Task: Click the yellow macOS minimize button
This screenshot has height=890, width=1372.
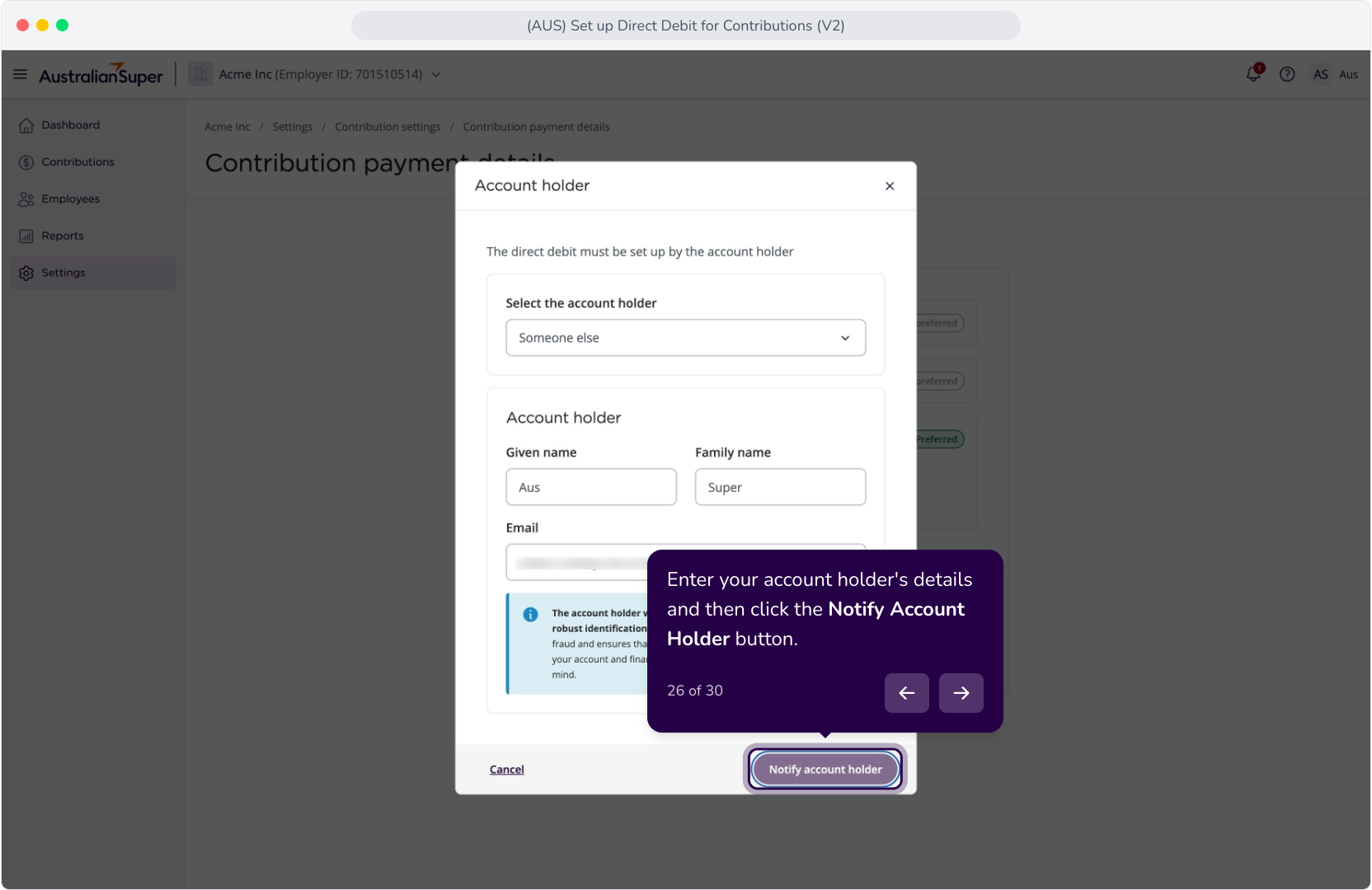Action: coord(42,26)
